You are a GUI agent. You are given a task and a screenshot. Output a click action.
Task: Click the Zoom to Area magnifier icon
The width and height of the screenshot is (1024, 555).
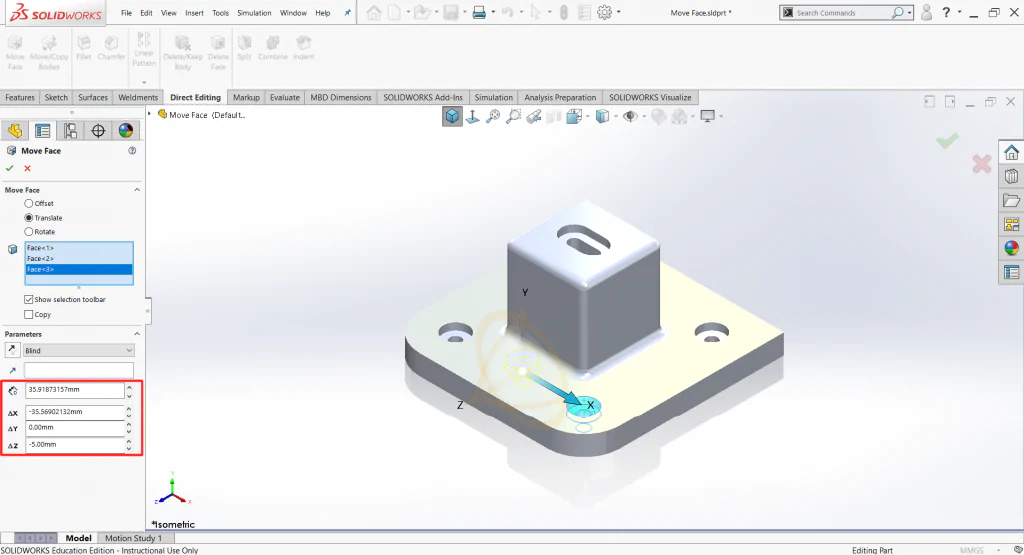coord(514,116)
